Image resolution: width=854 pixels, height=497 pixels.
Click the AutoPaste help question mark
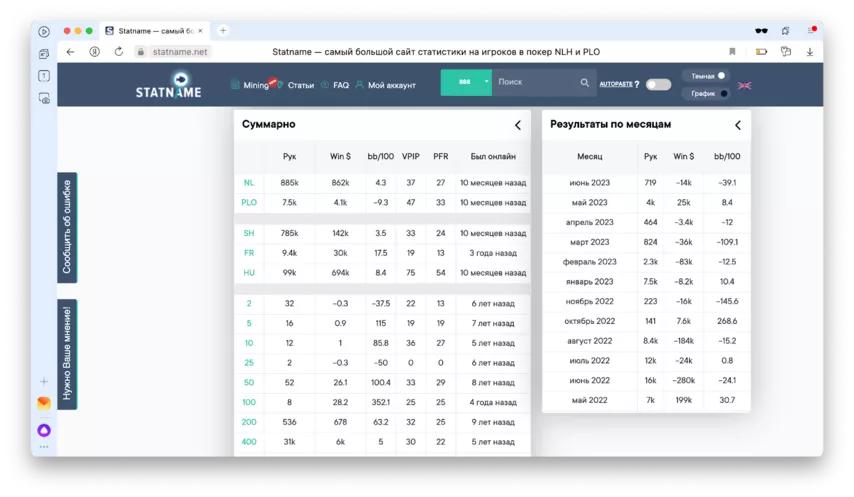(637, 84)
